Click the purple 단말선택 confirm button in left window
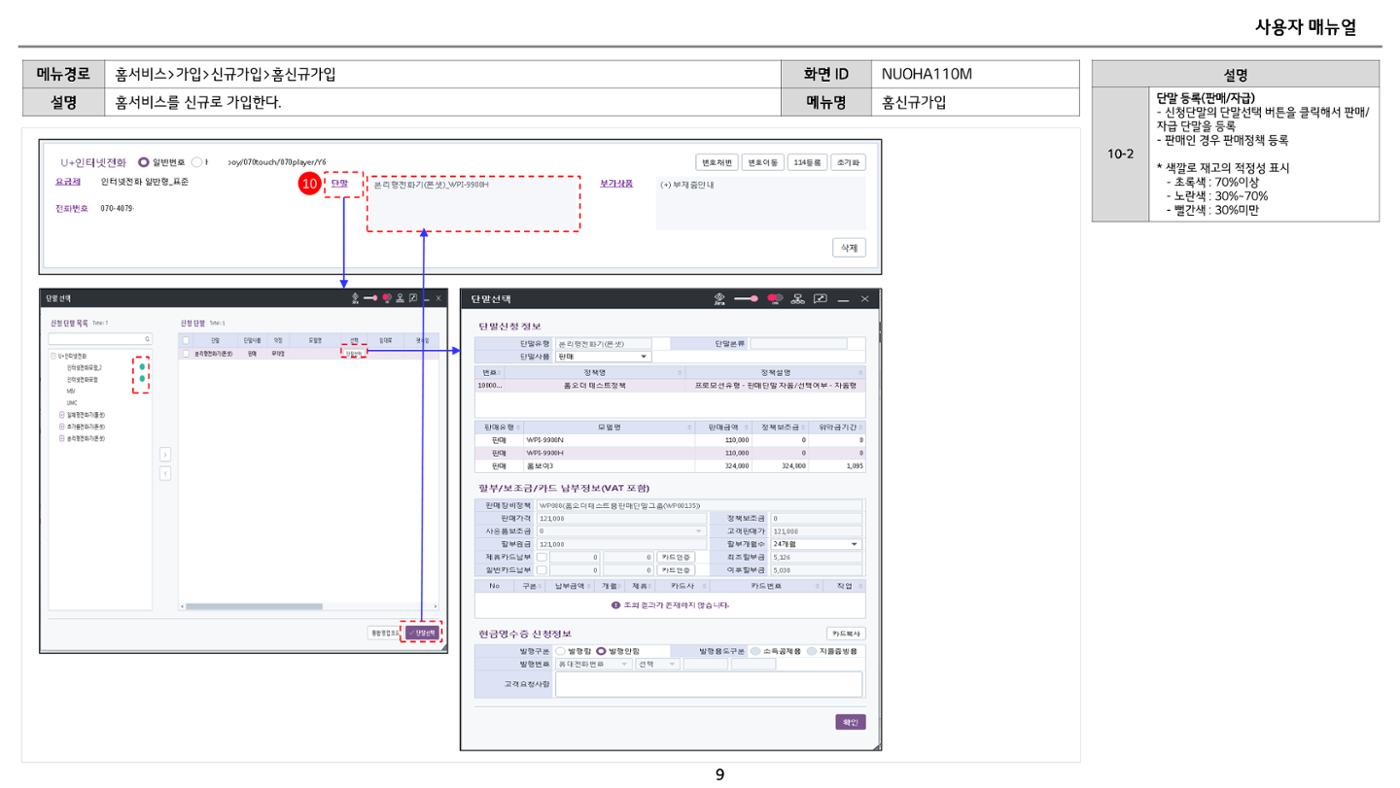This screenshot has width=1400, height=788. (421, 633)
